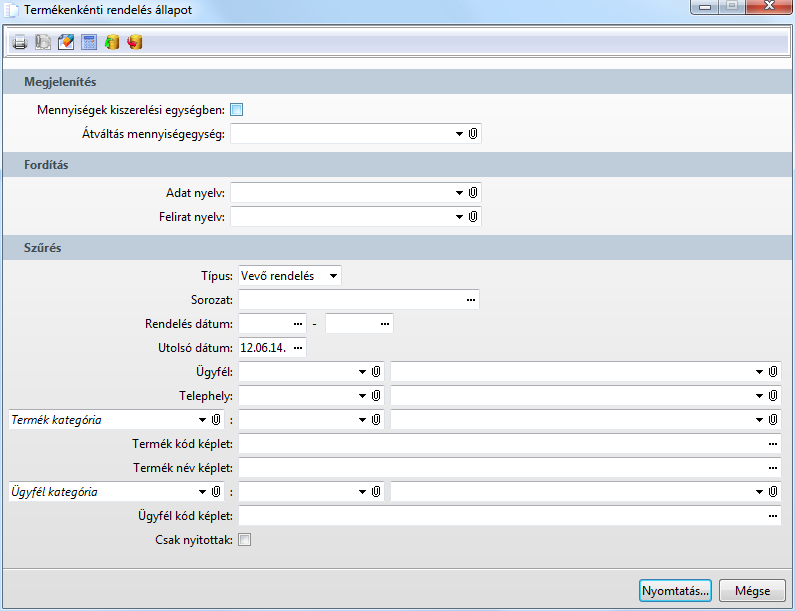Expand Ügyfél kategória code value dropdown

tap(363, 492)
